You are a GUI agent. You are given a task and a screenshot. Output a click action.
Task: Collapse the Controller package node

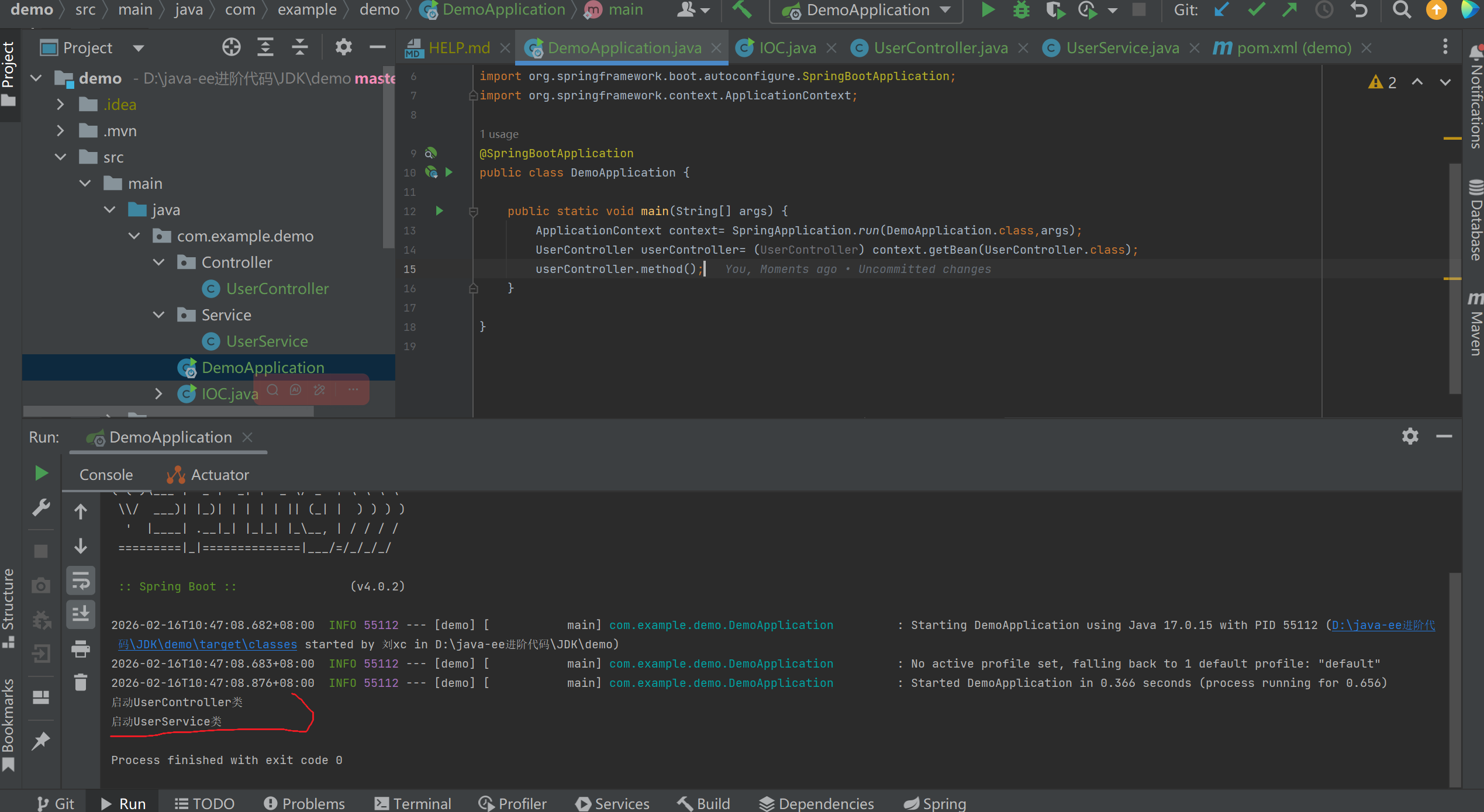click(158, 262)
